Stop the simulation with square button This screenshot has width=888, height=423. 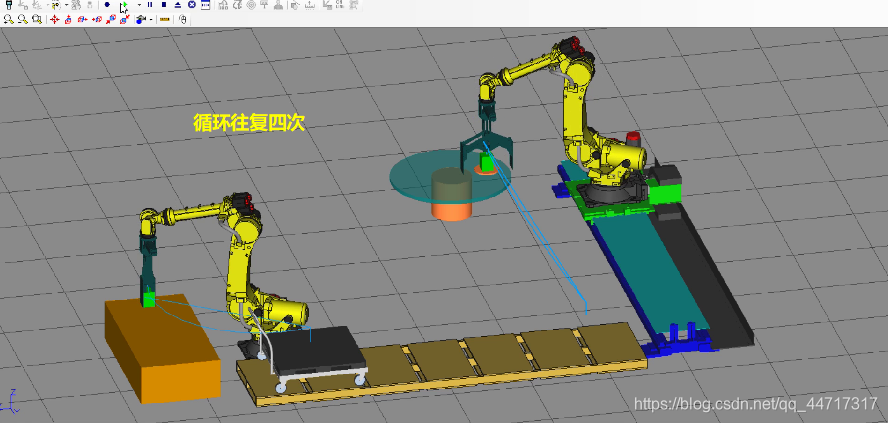tap(164, 5)
